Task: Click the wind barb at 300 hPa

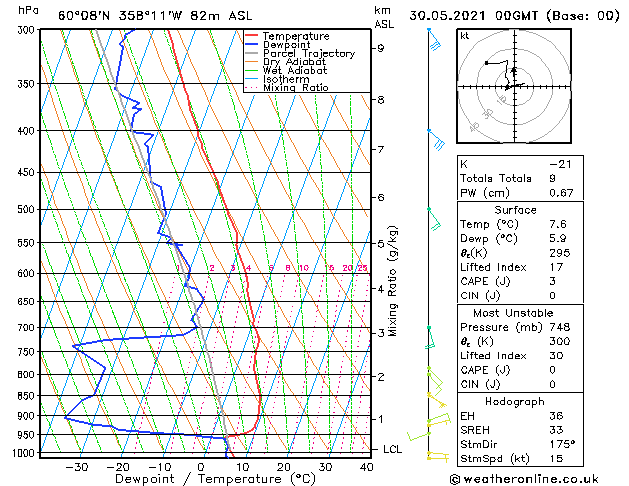Action: 434,39
